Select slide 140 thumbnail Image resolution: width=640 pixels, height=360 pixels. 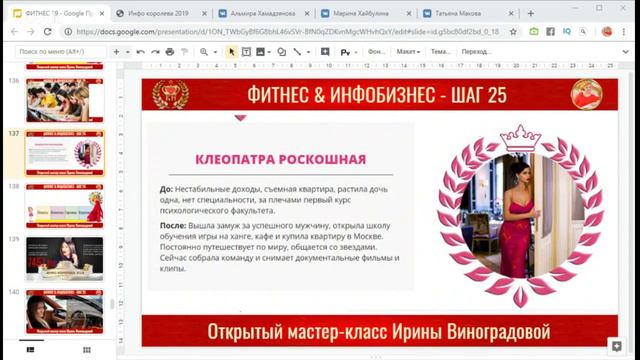(x=65, y=312)
